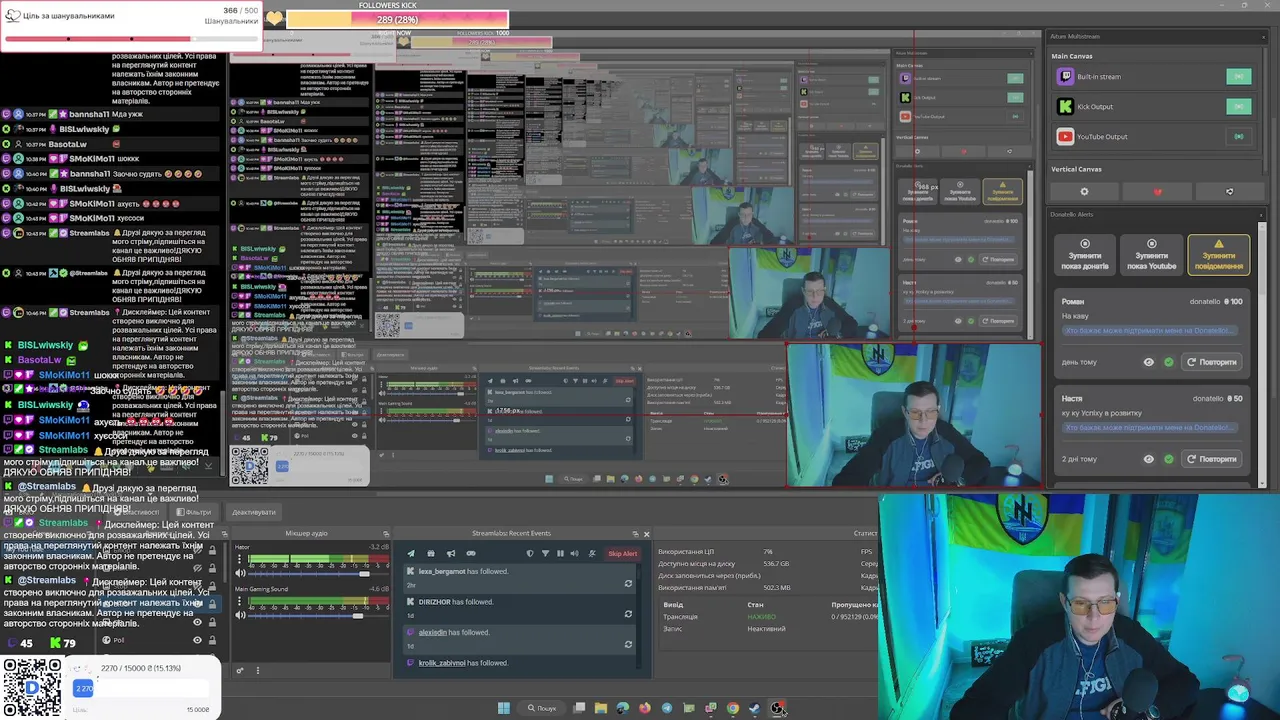
Task: Click taskbar Пошук search box
Action: [542, 708]
